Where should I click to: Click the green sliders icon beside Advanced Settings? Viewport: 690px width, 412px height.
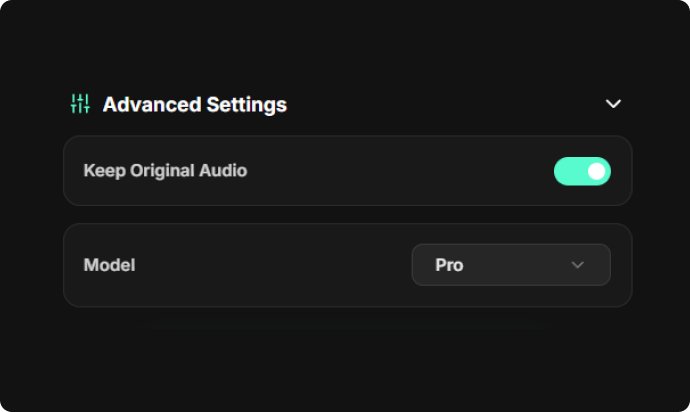tap(81, 104)
